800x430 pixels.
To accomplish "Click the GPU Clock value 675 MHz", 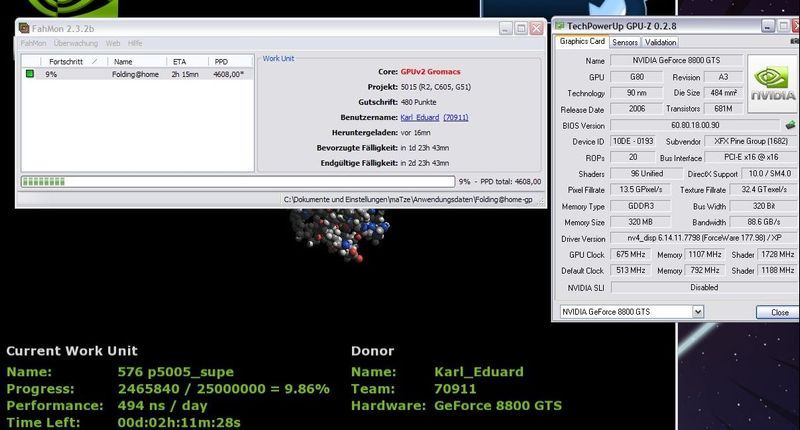I will coord(631,254).
